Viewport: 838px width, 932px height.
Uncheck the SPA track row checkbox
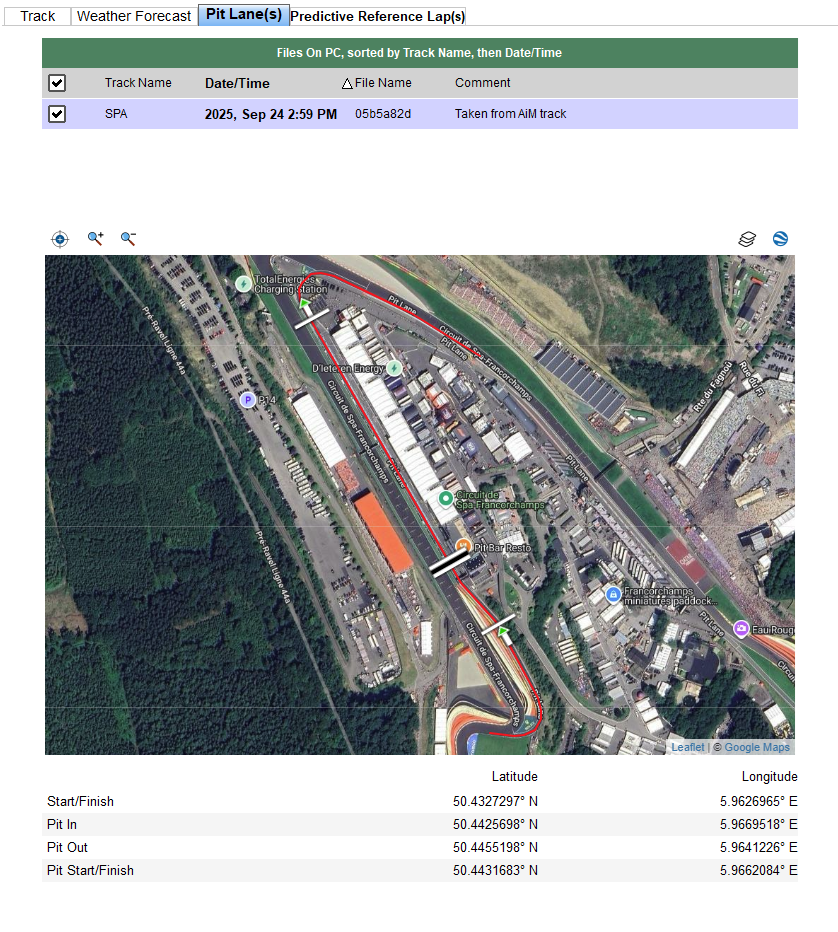pos(57,114)
